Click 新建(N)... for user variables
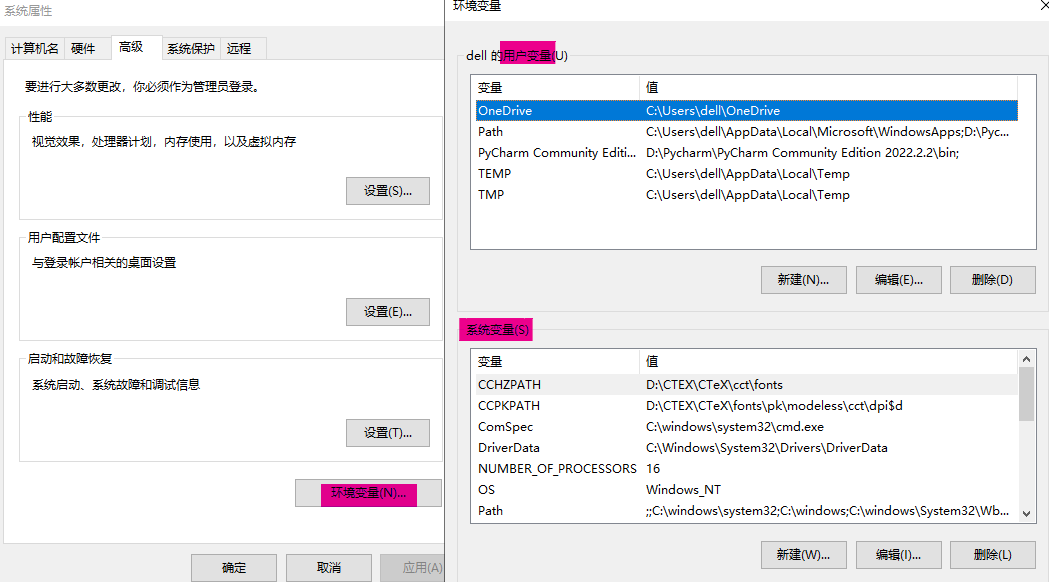This screenshot has width=1049, height=582. pyautogui.click(x=803, y=280)
